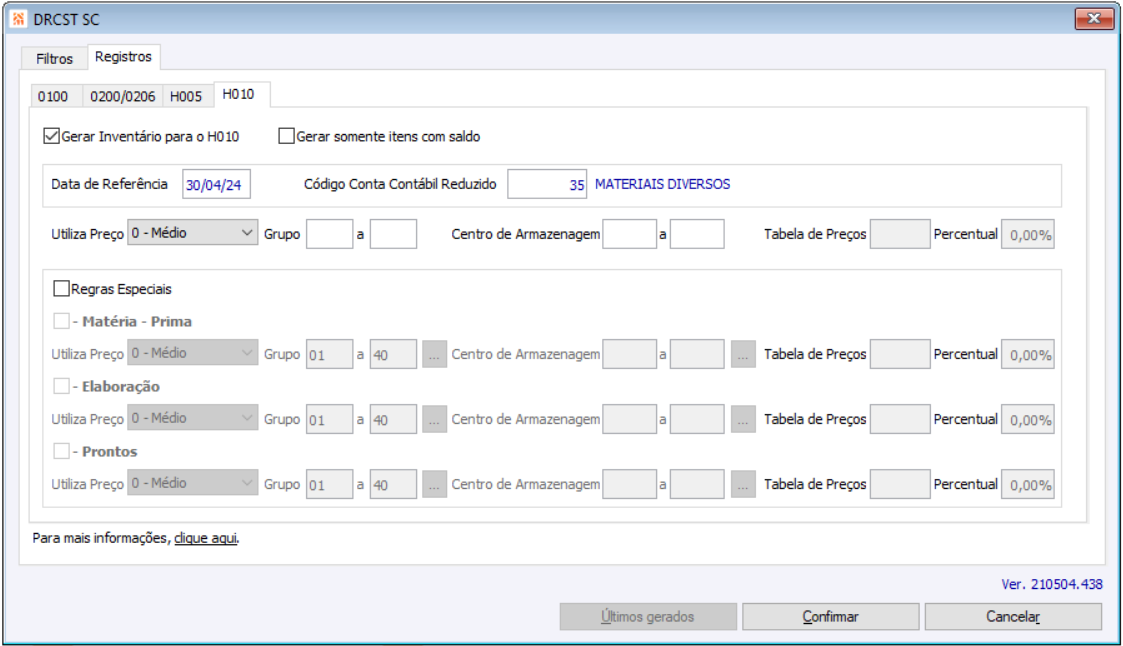Select the second Grupo range field
This screenshot has width=1123, height=646.
(x=393, y=234)
